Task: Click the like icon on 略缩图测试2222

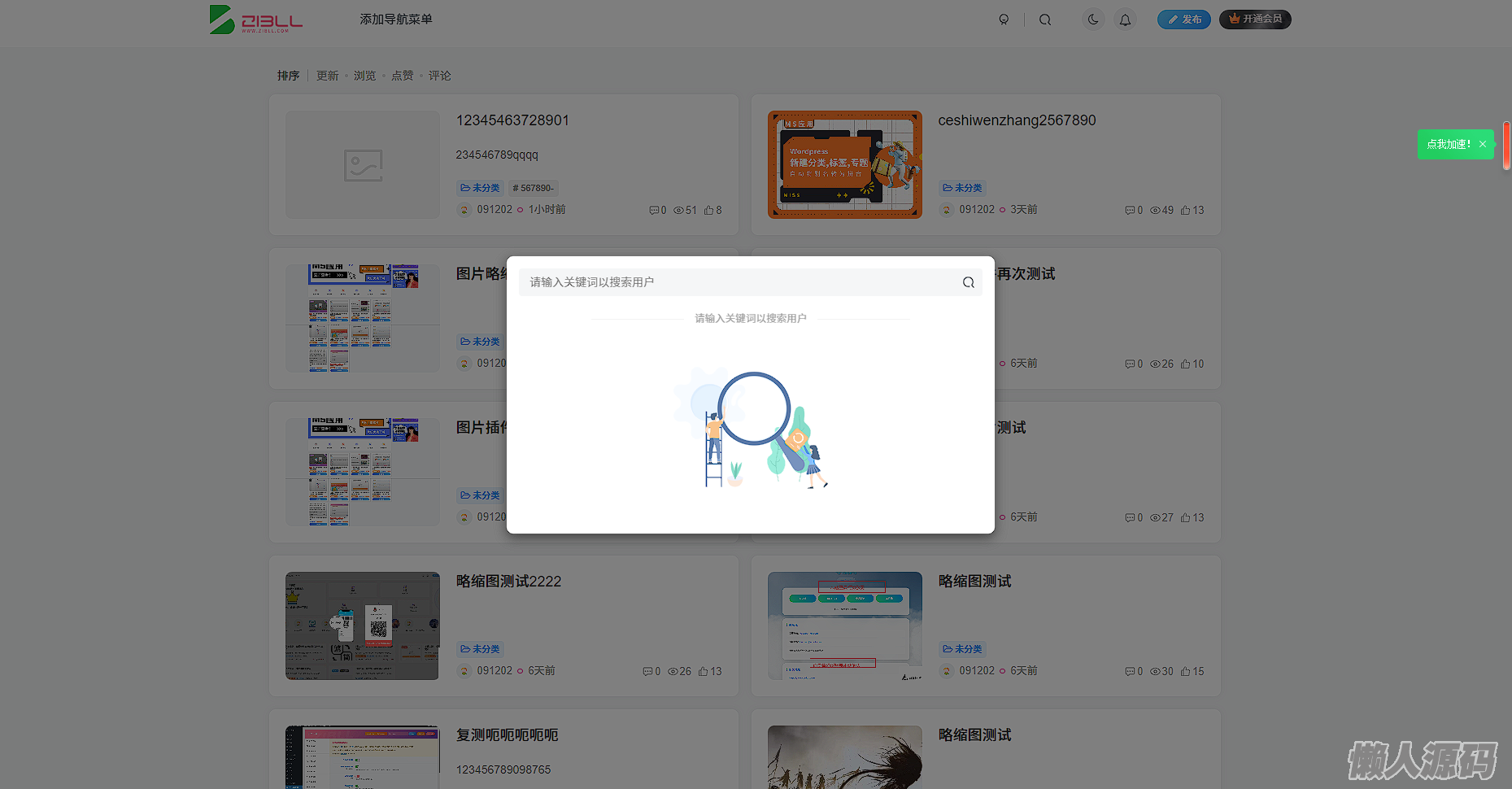Action: [x=704, y=671]
